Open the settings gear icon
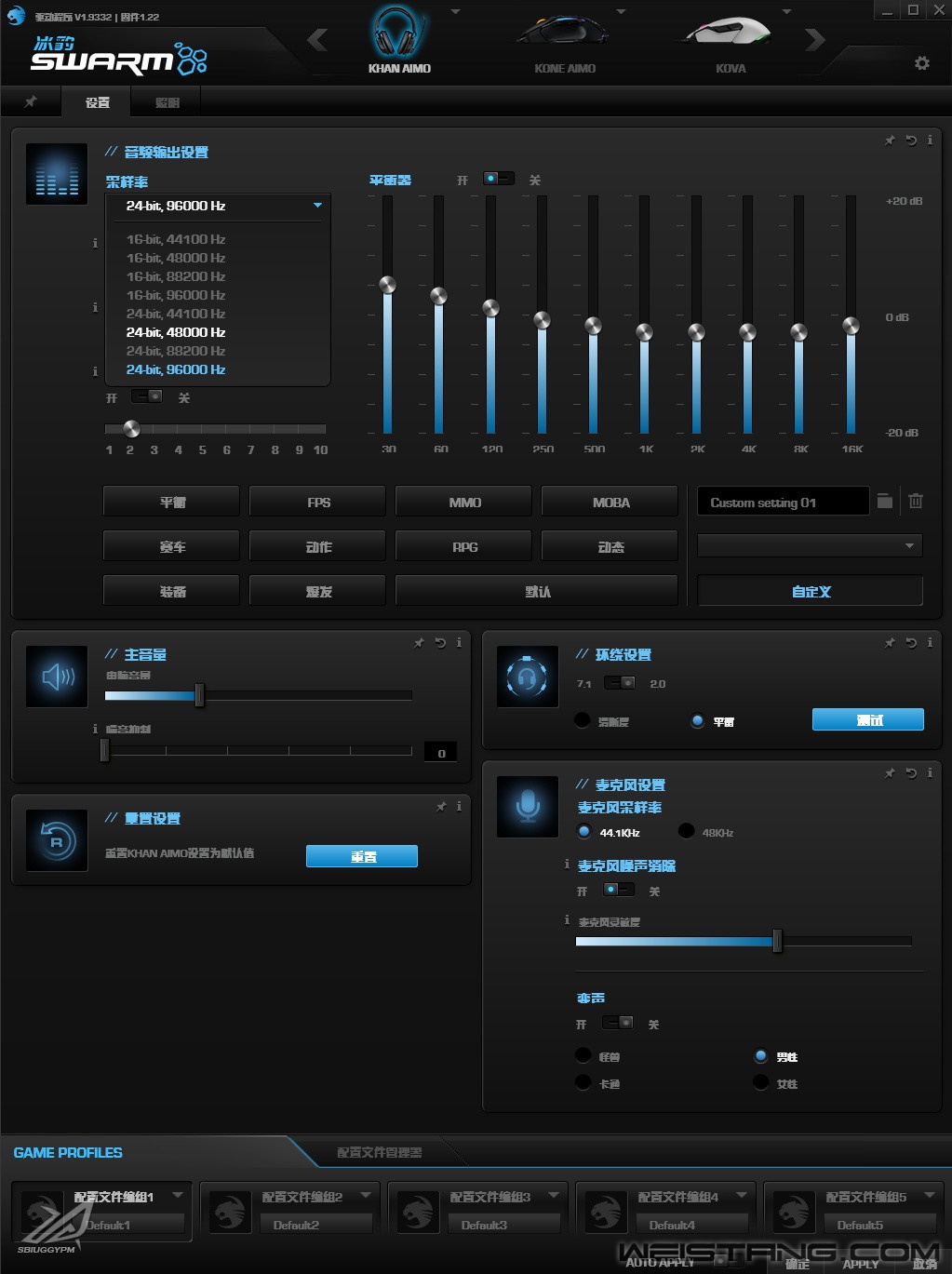Screen dimensions: 952x1274 [921, 63]
